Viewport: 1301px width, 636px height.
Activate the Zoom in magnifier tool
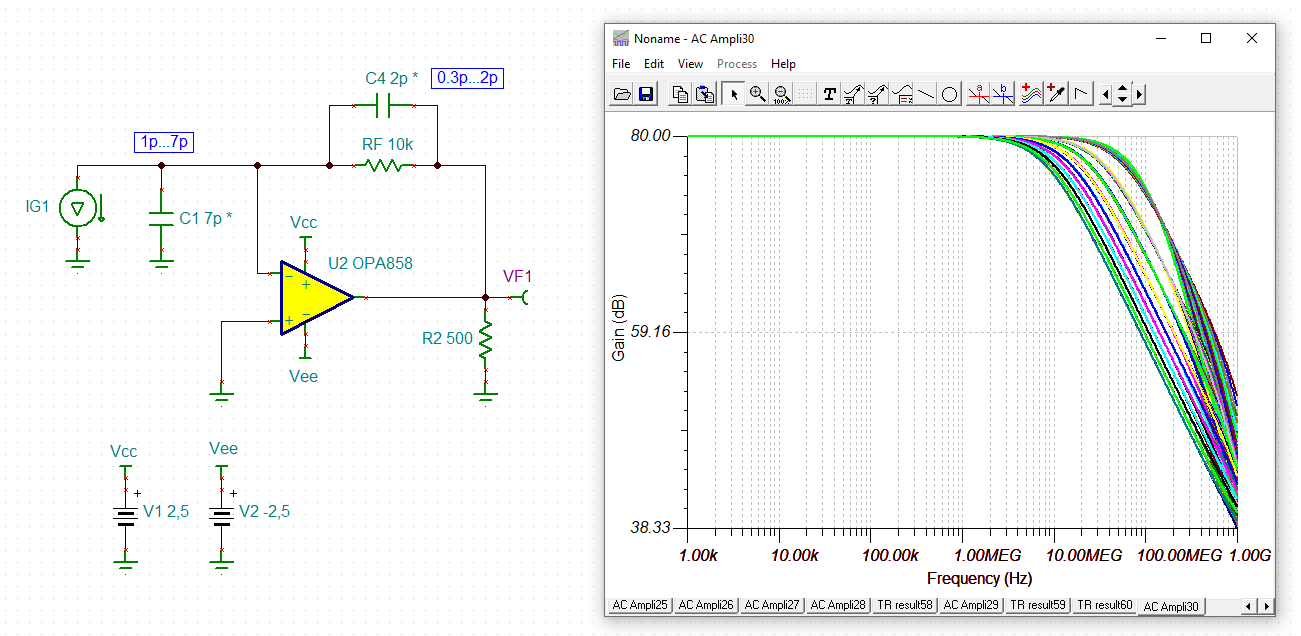pyautogui.click(x=758, y=94)
